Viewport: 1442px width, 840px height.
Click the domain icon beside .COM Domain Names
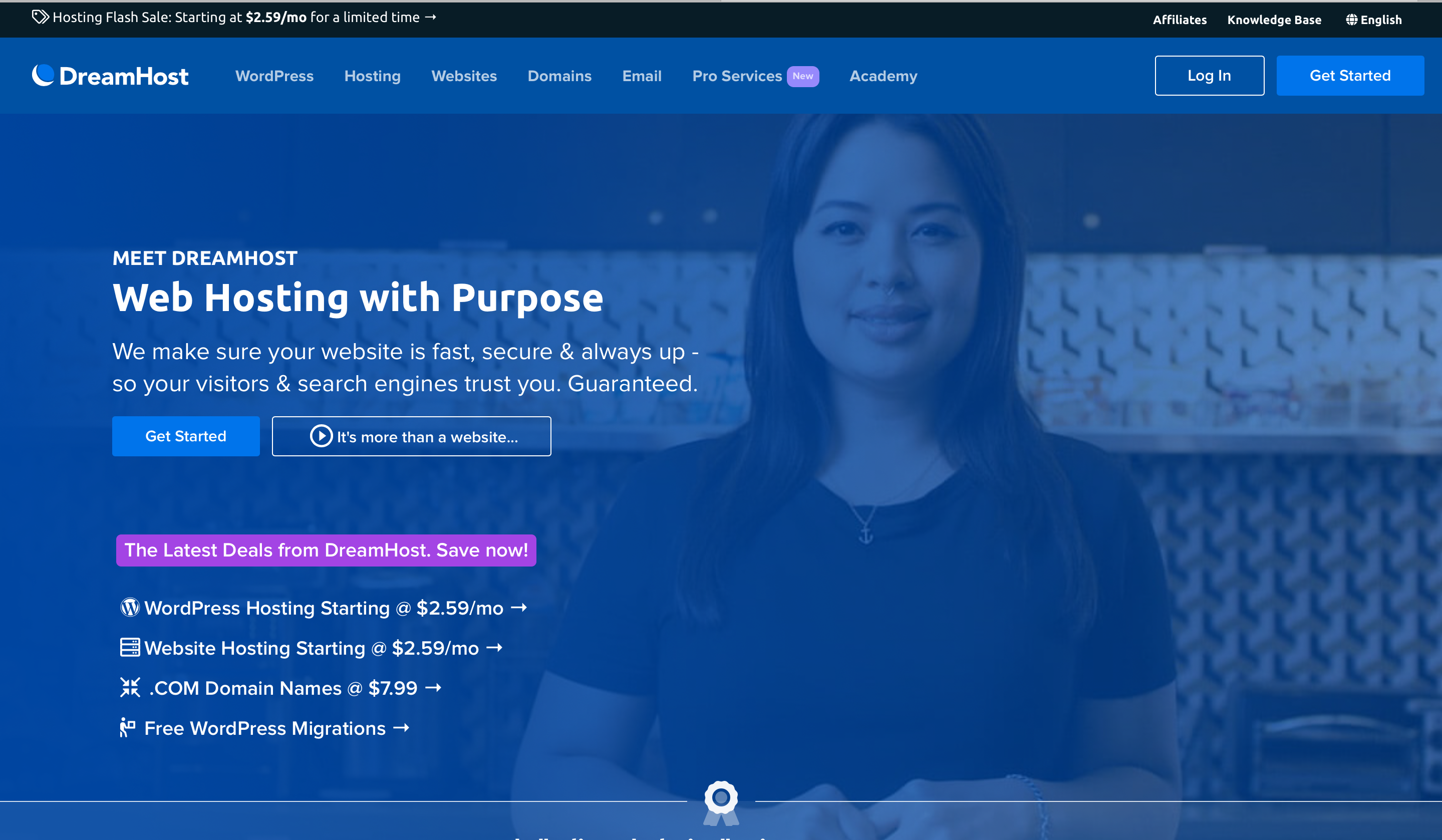[130, 687]
